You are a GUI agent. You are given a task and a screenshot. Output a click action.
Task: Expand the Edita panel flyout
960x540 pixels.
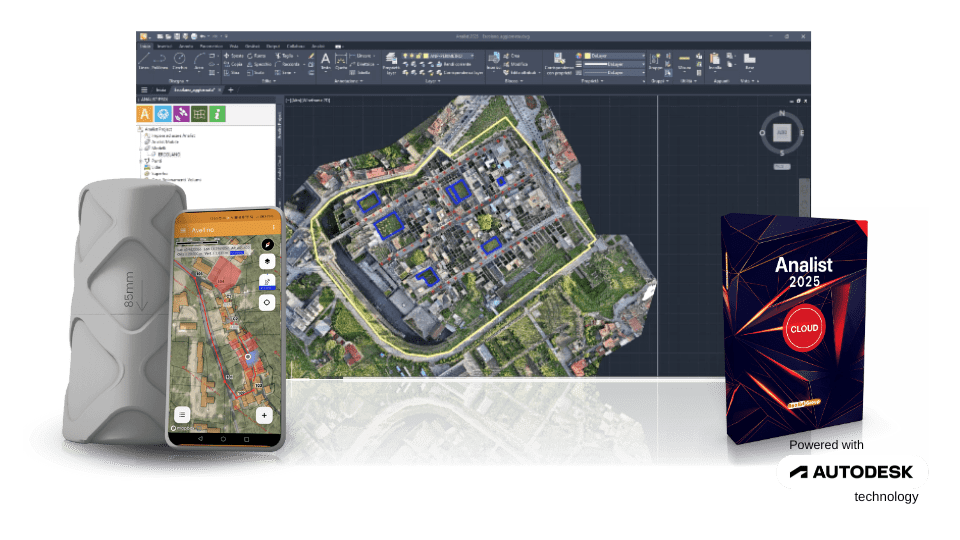271,82
